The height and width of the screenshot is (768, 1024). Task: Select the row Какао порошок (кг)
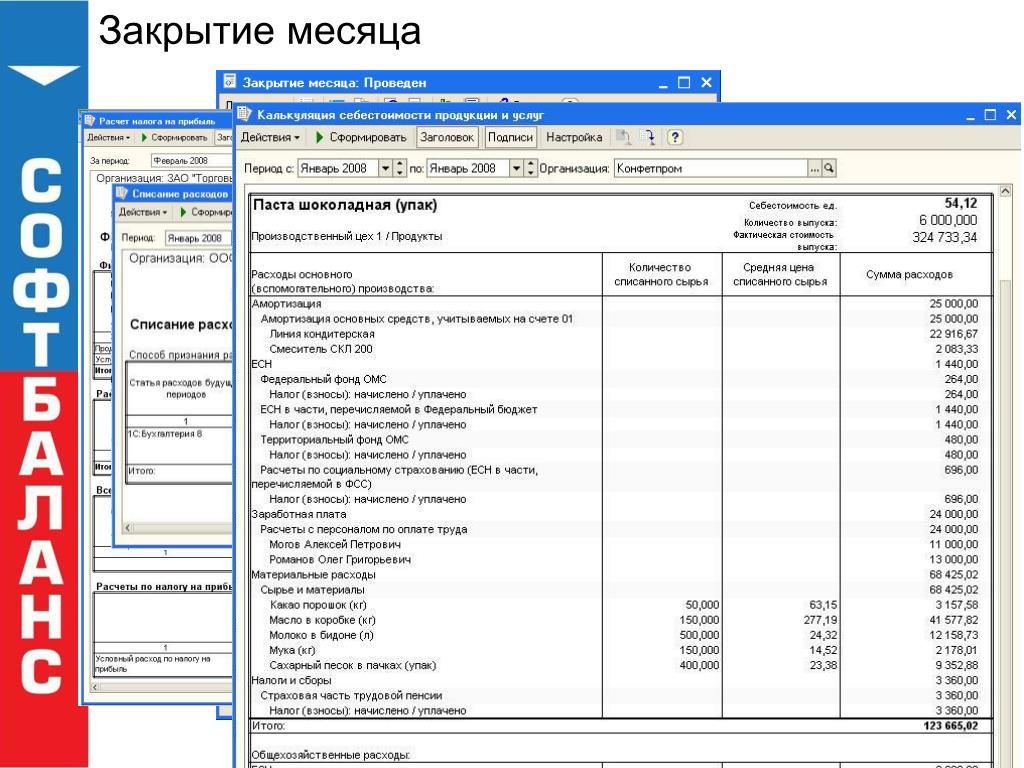point(621,605)
